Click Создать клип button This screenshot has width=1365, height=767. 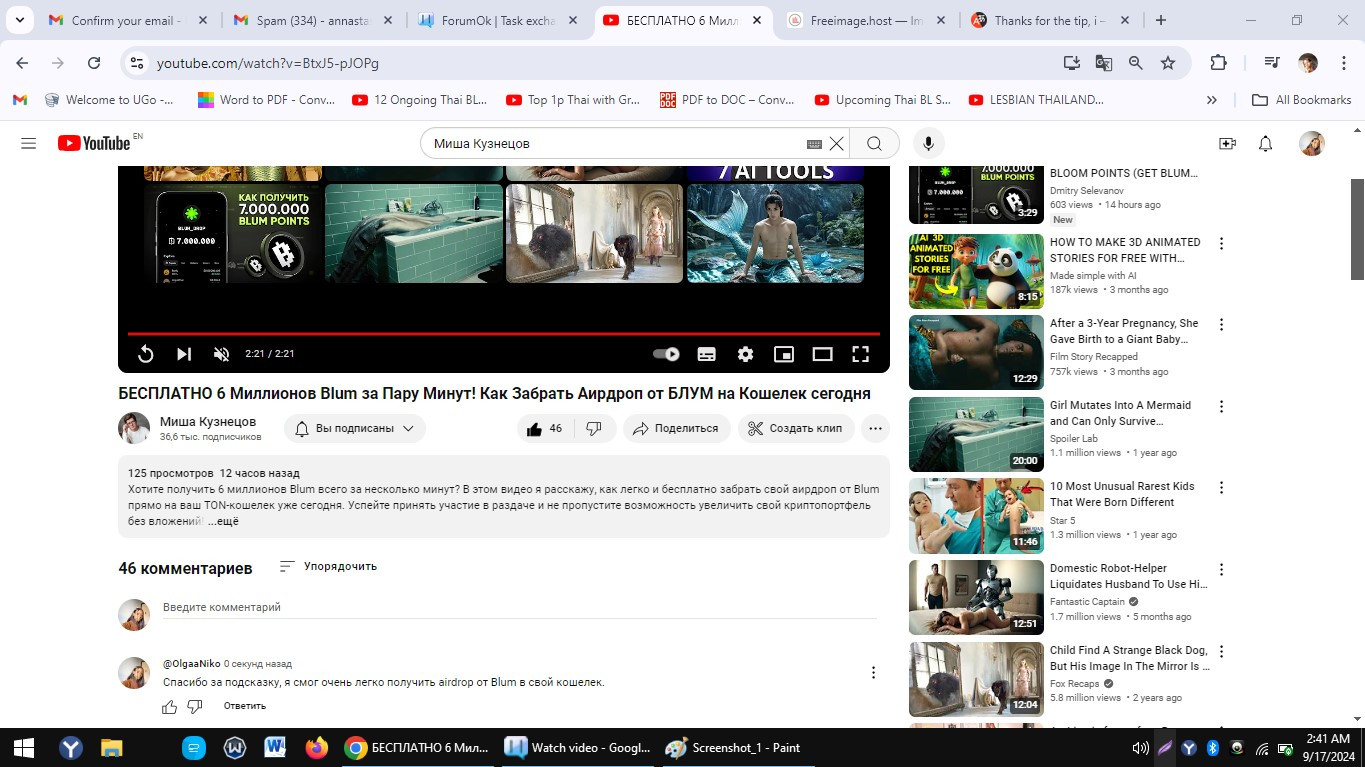pyautogui.click(x=796, y=428)
